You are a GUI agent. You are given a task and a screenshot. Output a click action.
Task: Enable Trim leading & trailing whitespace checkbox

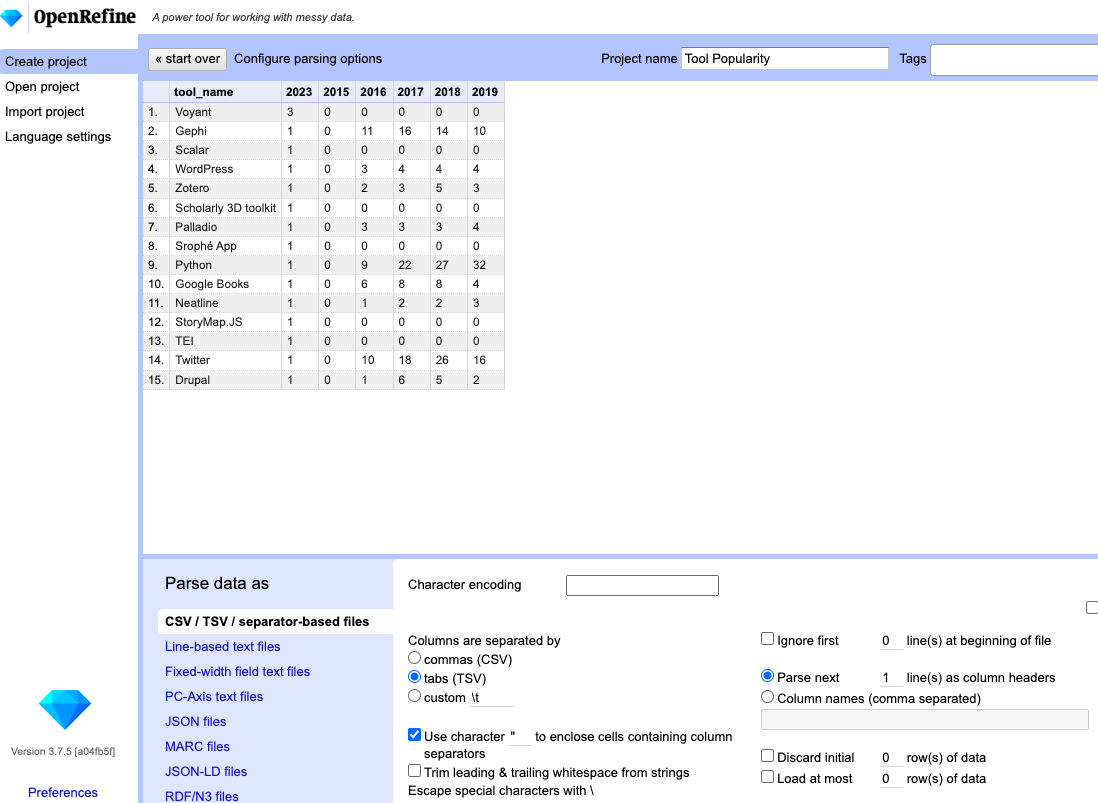(415, 771)
